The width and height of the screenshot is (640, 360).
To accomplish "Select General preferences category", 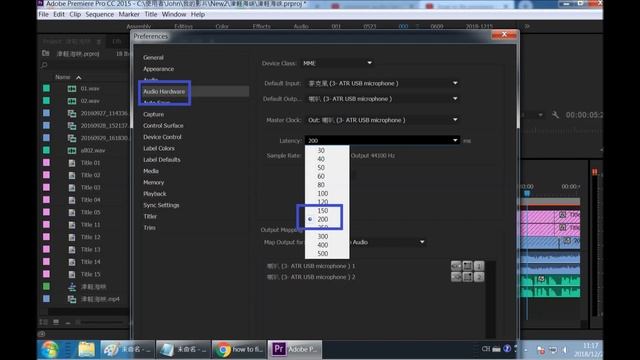I will point(153,58).
